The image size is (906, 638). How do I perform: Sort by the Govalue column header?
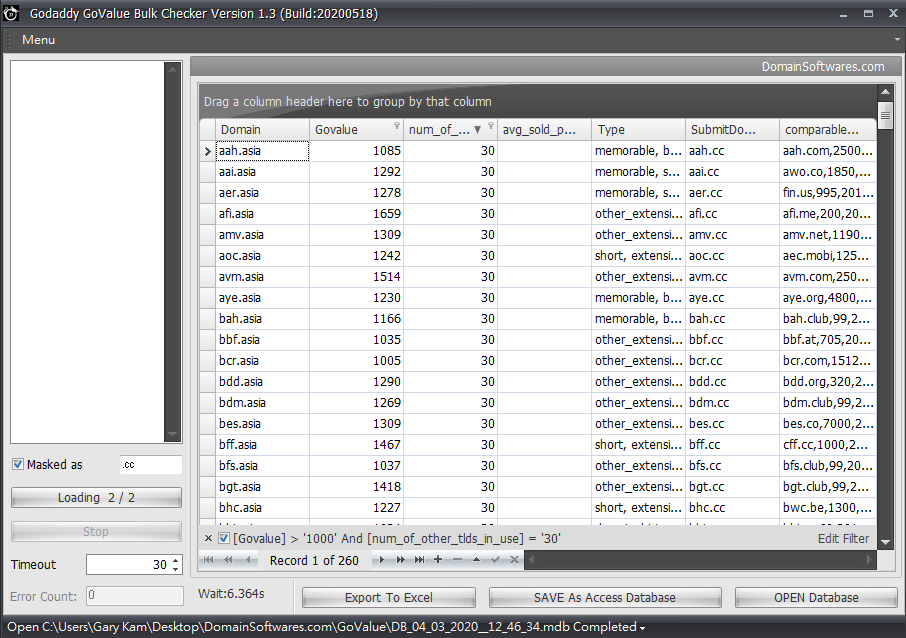click(356, 129)
